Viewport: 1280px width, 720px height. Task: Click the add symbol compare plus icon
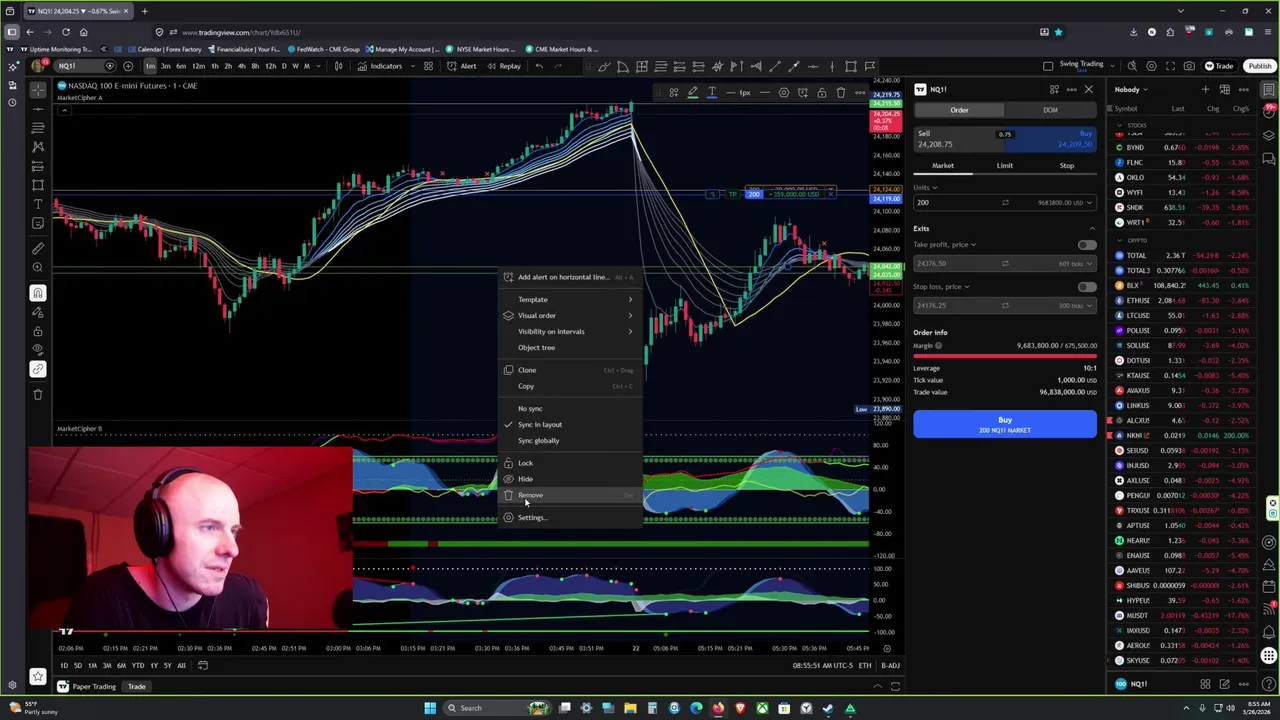point(128,66)
